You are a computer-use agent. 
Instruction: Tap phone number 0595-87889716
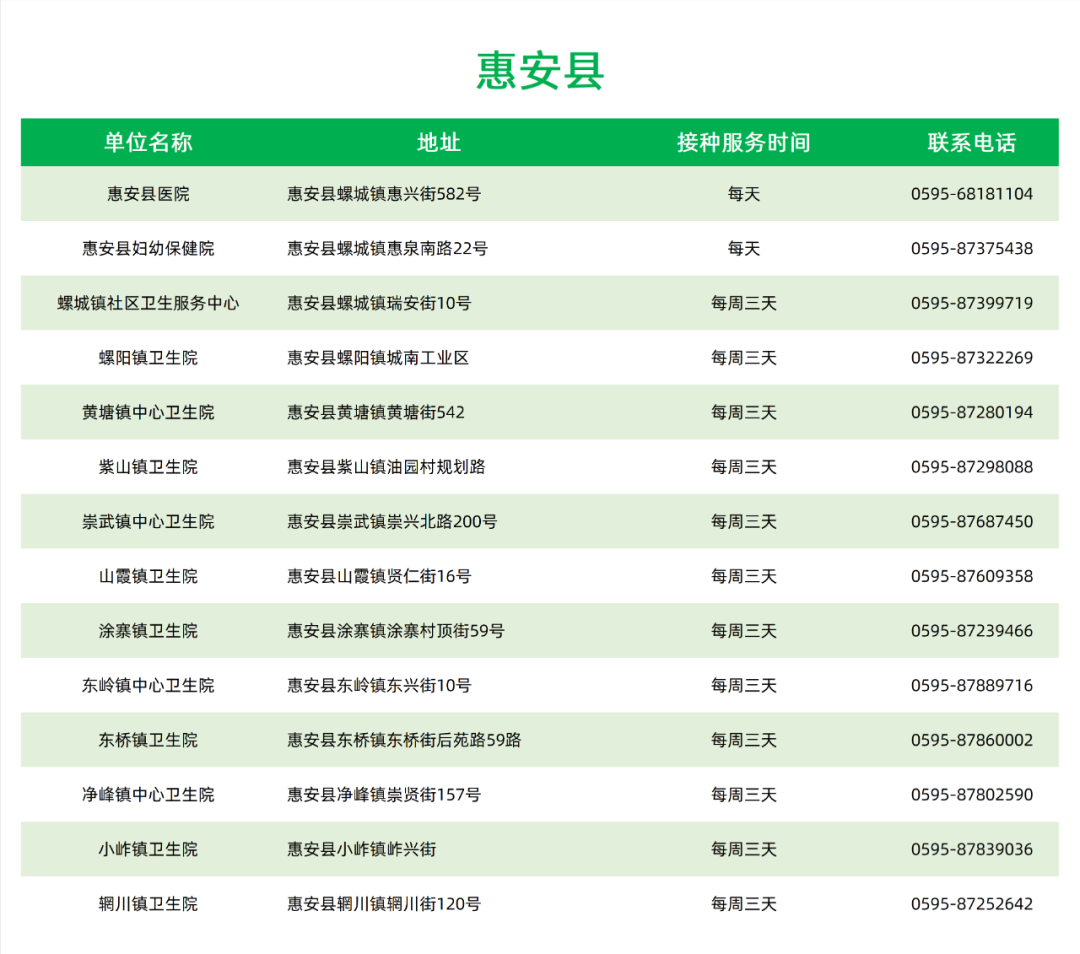(x=971, y=685)
